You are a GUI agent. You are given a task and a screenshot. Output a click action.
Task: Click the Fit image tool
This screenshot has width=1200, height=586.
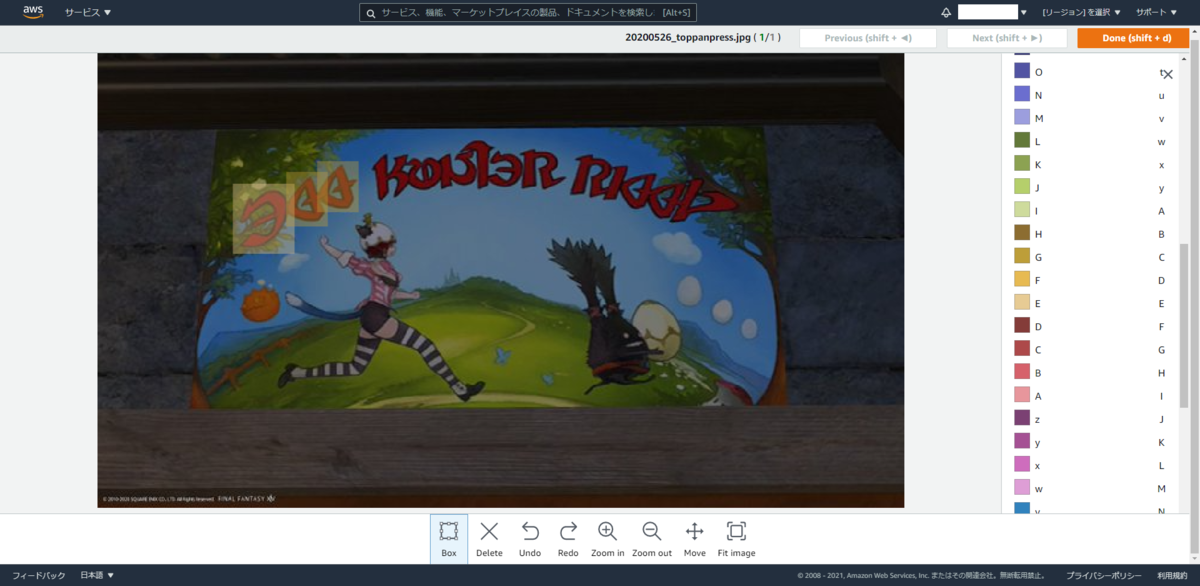point(737,539)
